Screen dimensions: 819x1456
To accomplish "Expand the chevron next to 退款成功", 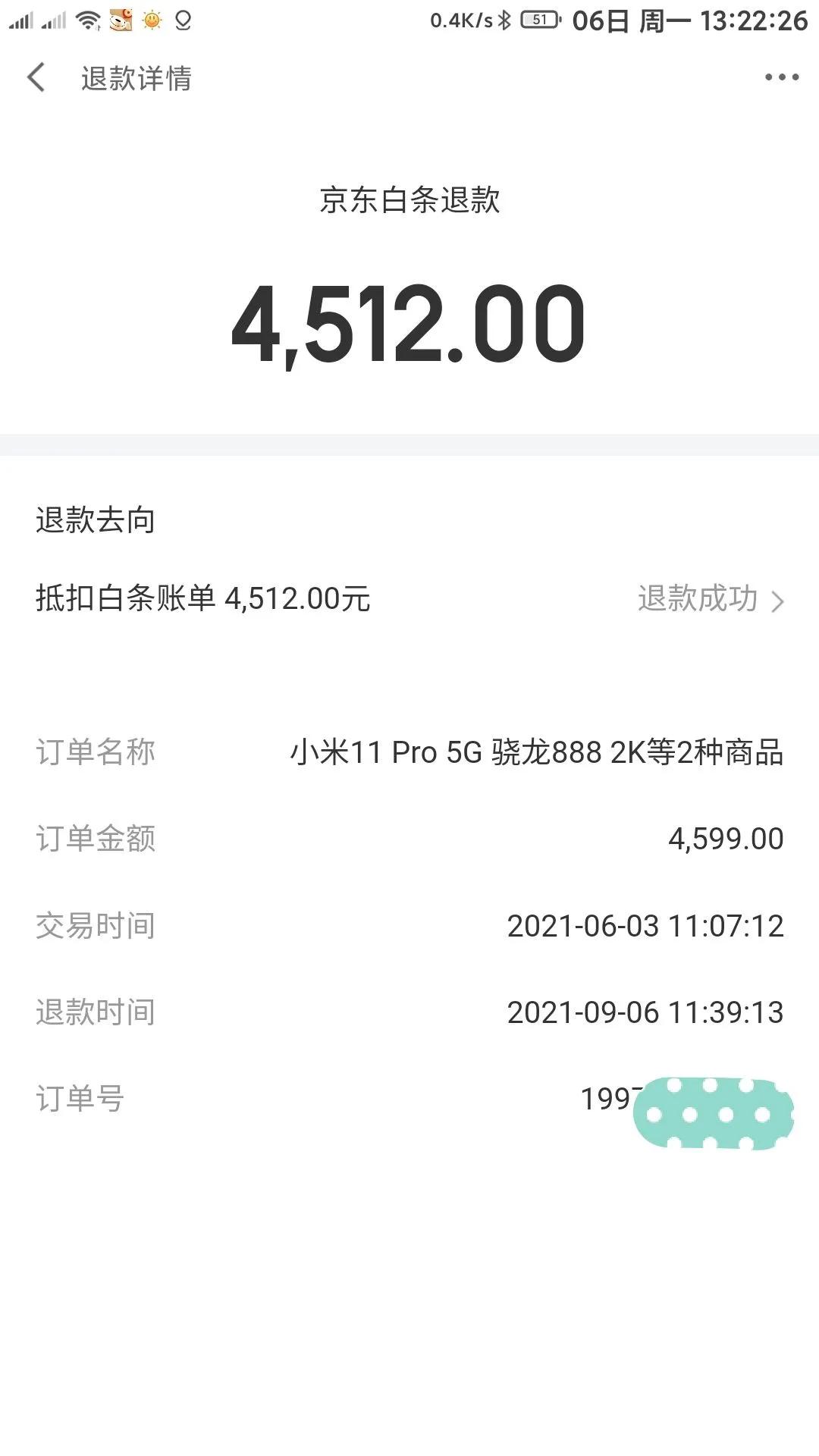I will pos(777,601).
